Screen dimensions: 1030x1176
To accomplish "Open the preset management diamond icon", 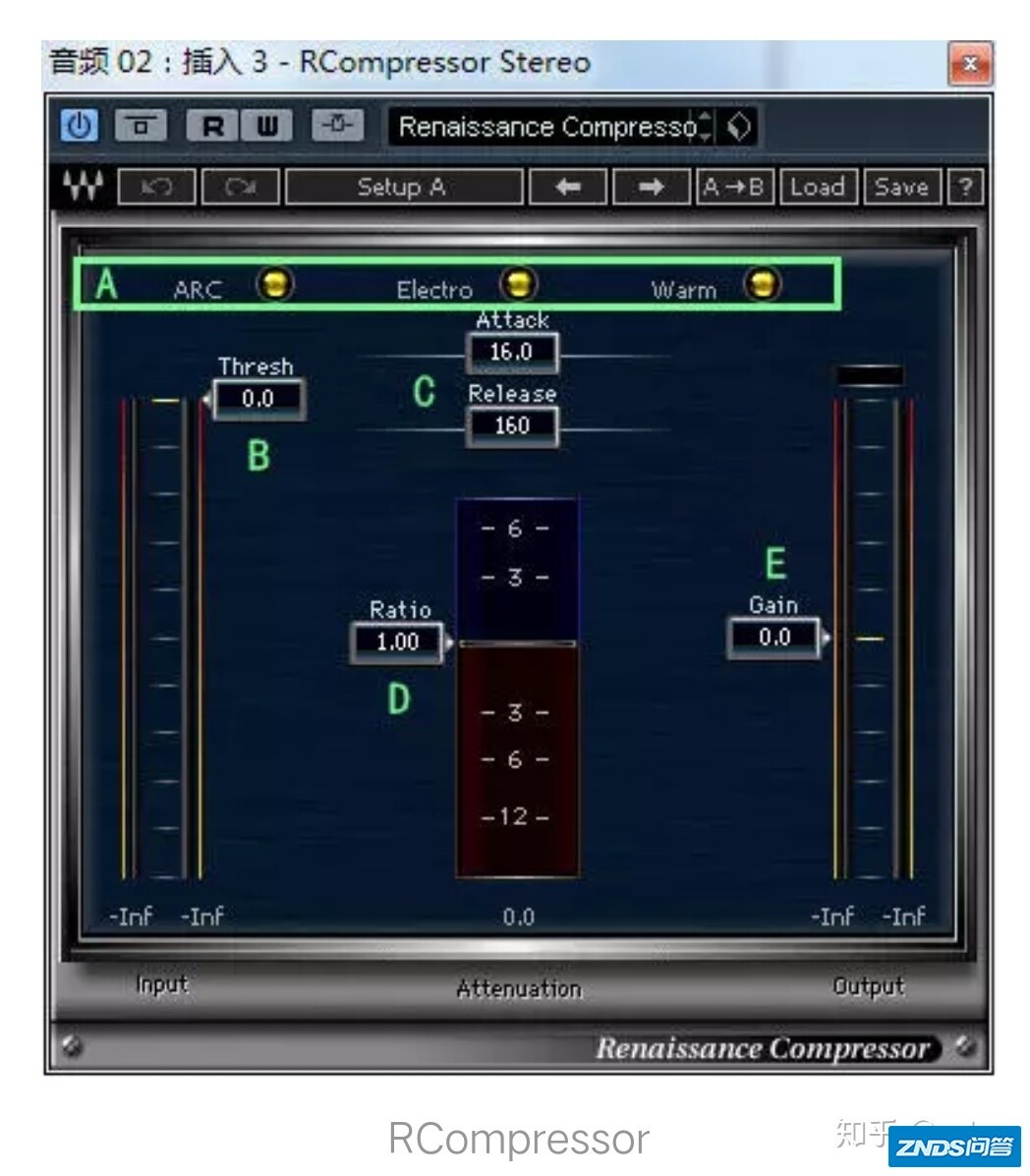I will pos(739,126).
